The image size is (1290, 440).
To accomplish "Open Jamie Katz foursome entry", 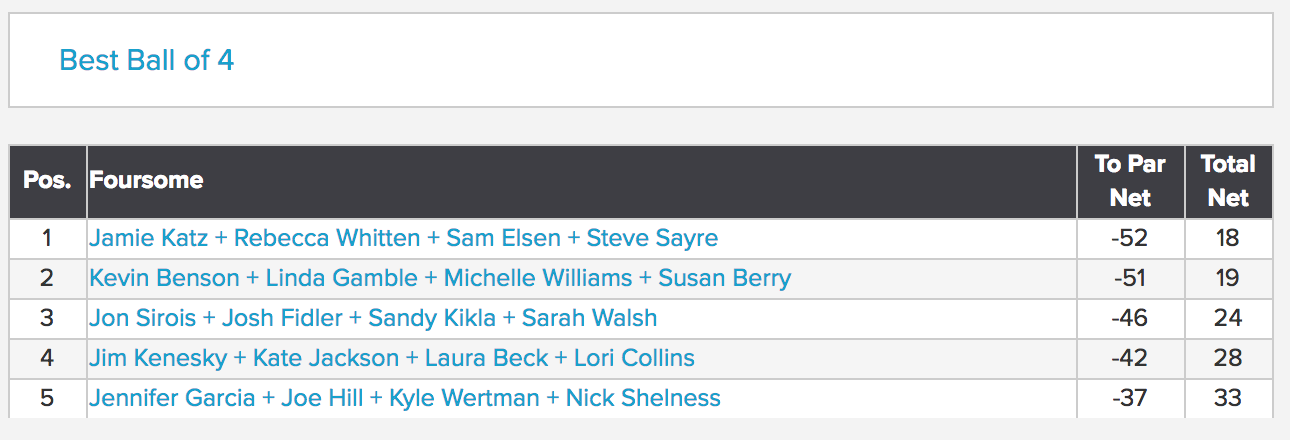I will [x=403, y=238].
